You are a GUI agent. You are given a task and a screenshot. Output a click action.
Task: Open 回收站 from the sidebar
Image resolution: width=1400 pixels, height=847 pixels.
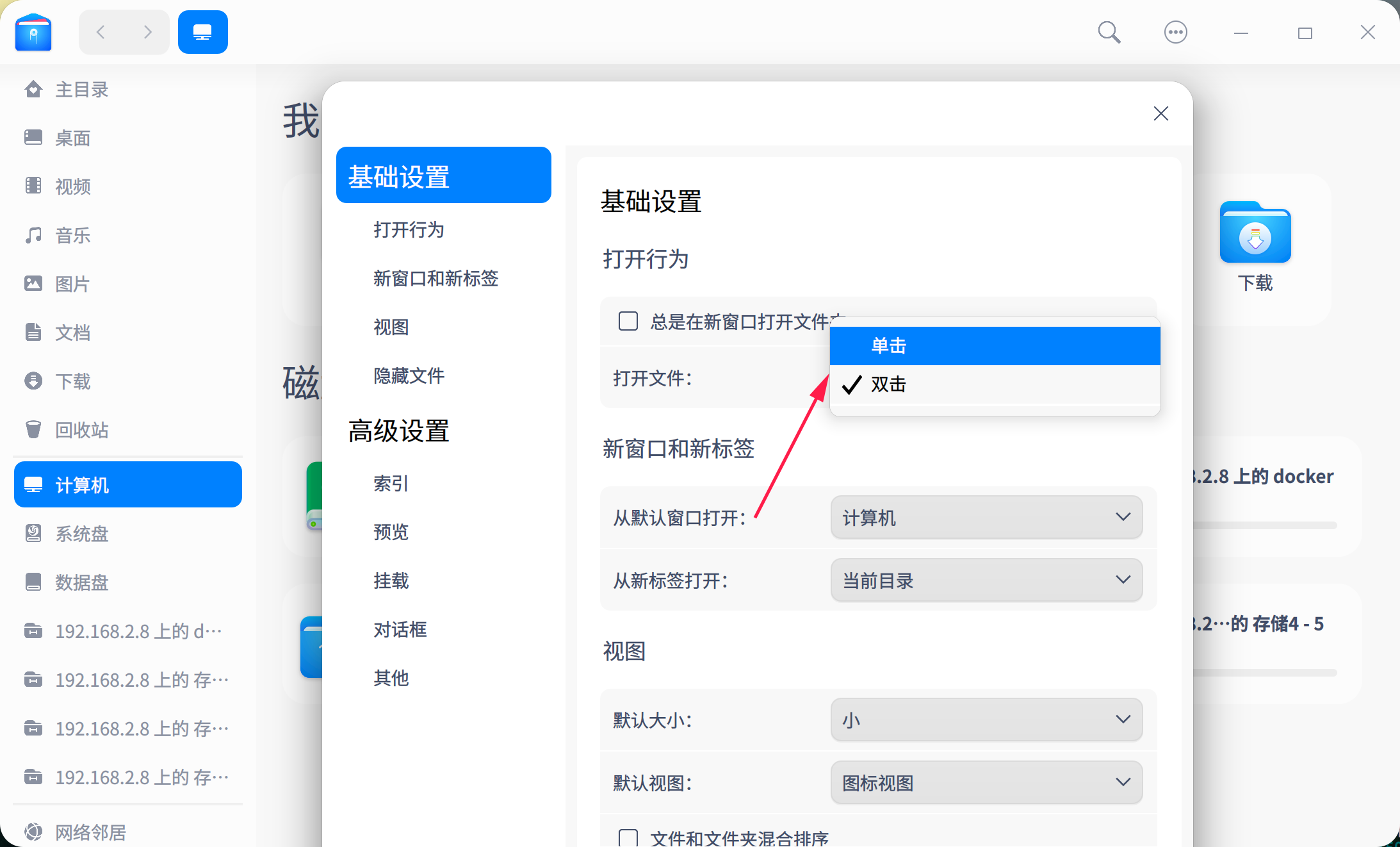(82, 430)
